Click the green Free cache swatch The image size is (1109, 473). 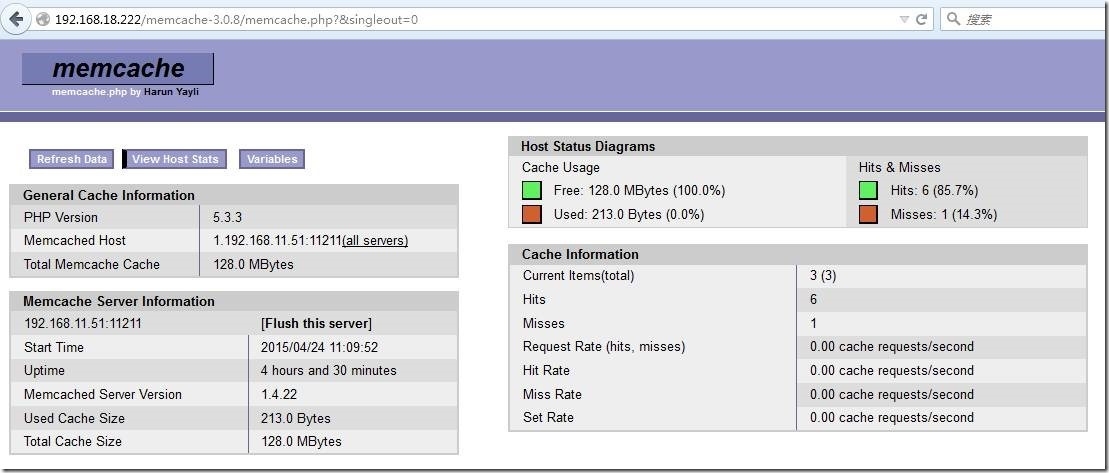(532, 190)
